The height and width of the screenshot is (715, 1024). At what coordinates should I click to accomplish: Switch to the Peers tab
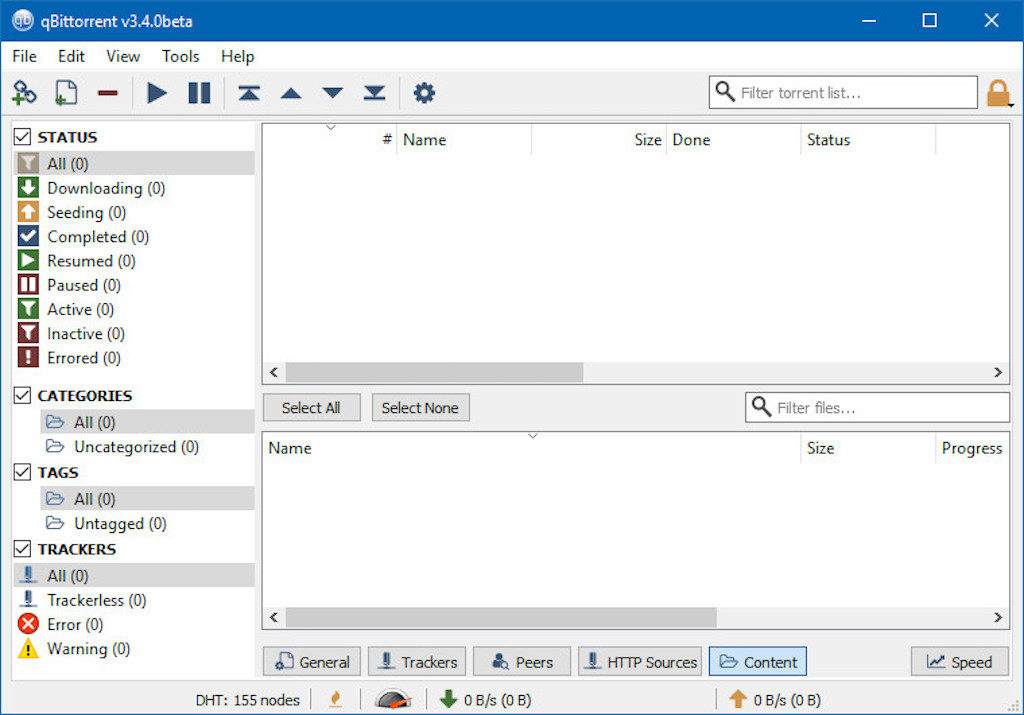(522, 661)
